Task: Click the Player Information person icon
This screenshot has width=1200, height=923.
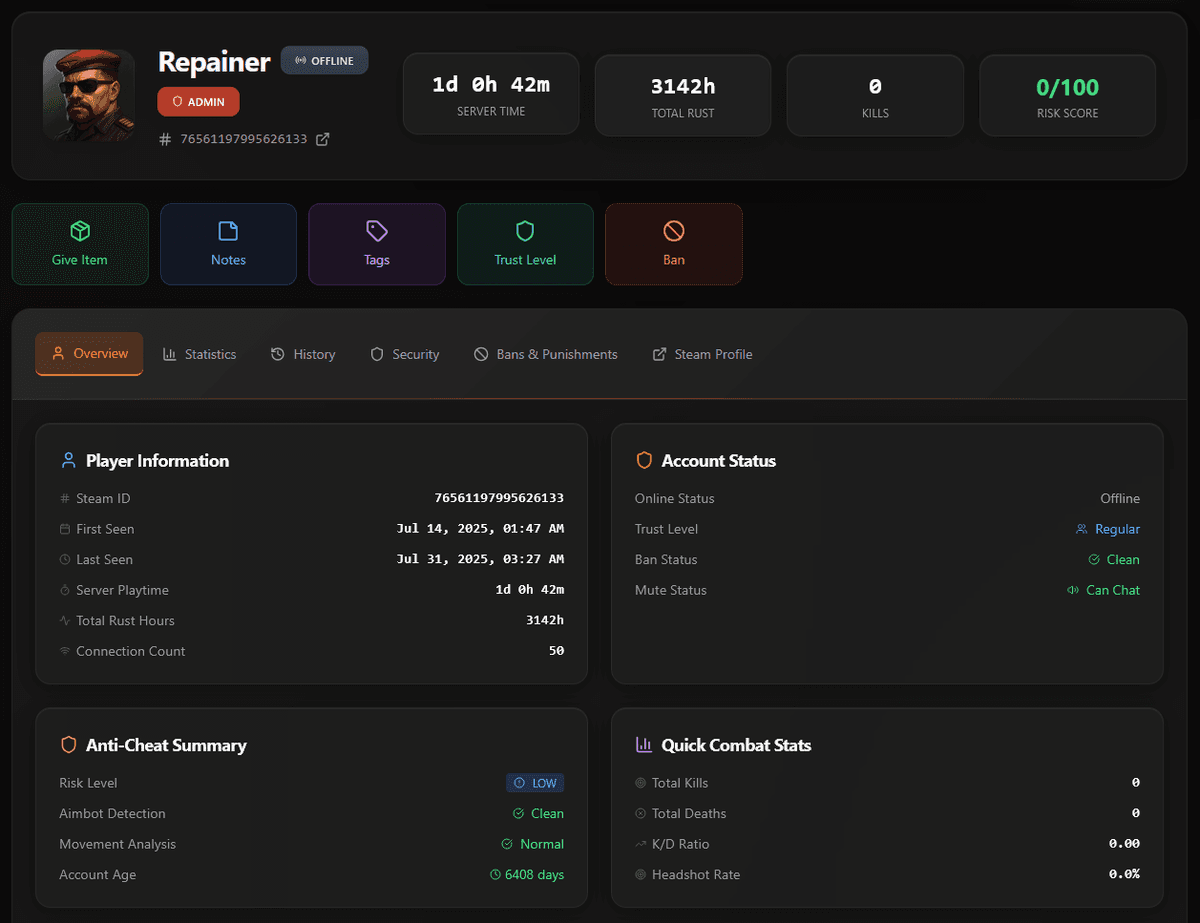Action: pos(68,460)
